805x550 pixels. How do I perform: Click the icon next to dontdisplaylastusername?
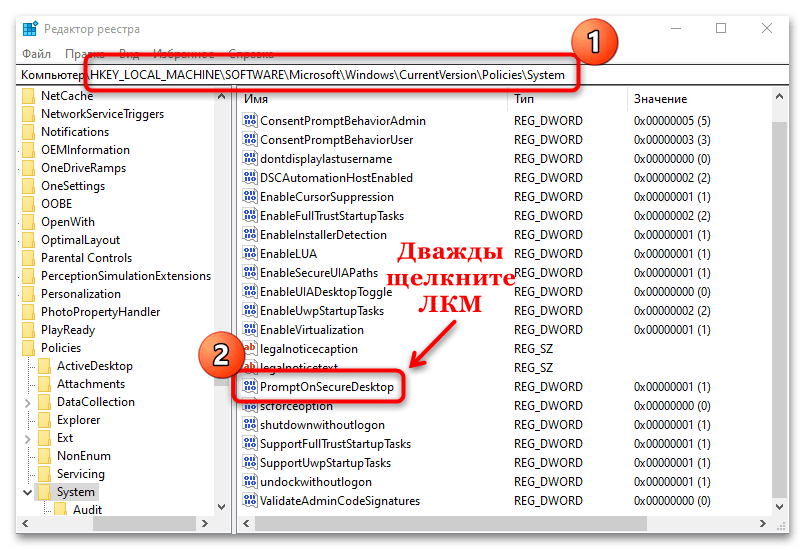tap(250, 159)
